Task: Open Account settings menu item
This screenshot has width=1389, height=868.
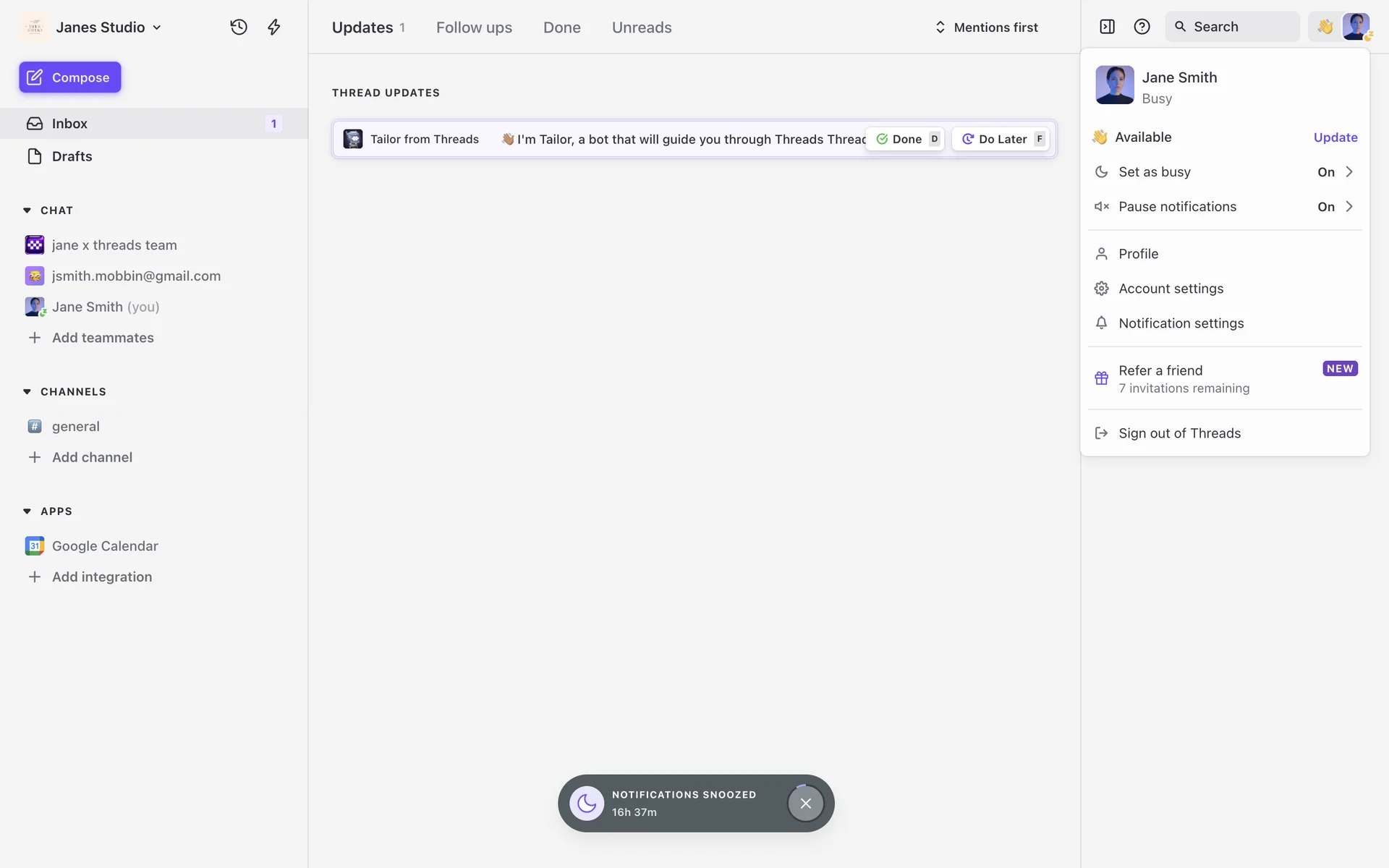Action: click(x=1171, y=289)
